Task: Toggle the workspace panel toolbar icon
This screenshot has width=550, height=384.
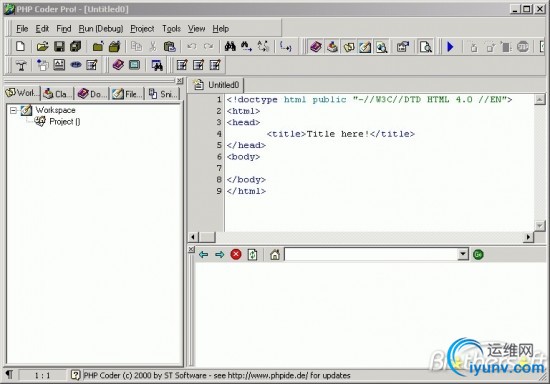Action: [x=349, y=47]
